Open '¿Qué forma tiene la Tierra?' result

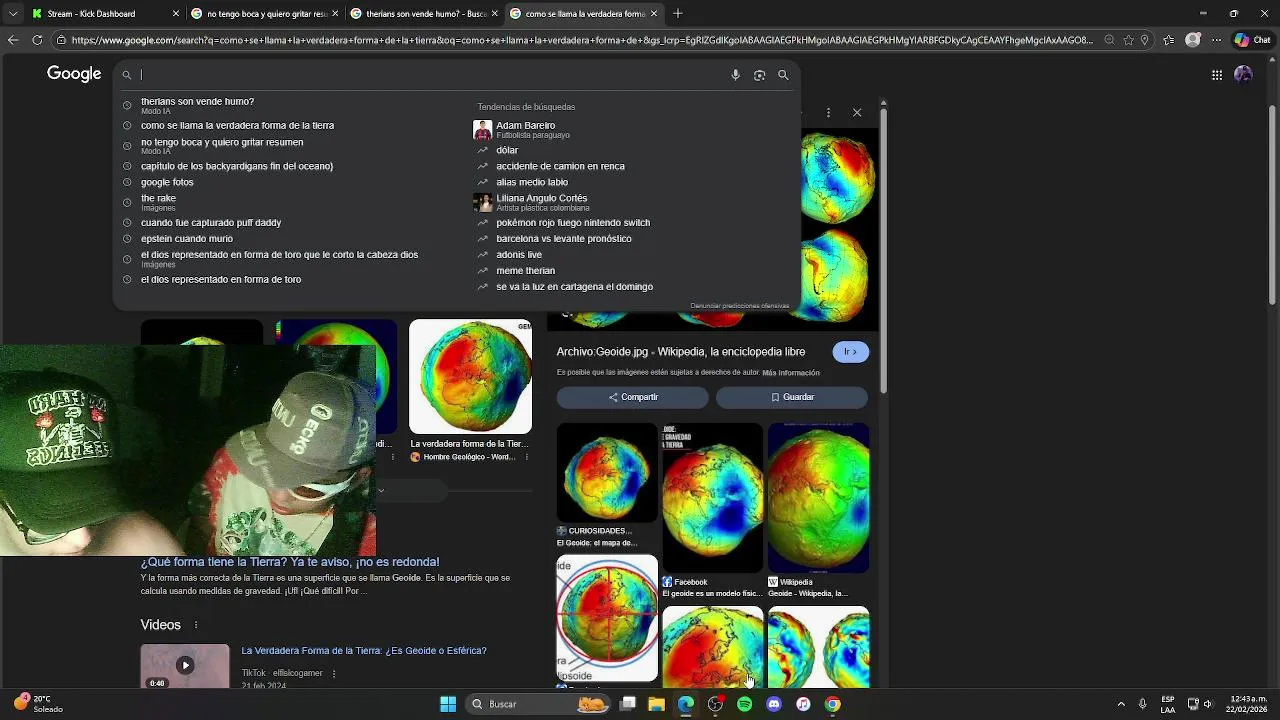tap(290, 562)
